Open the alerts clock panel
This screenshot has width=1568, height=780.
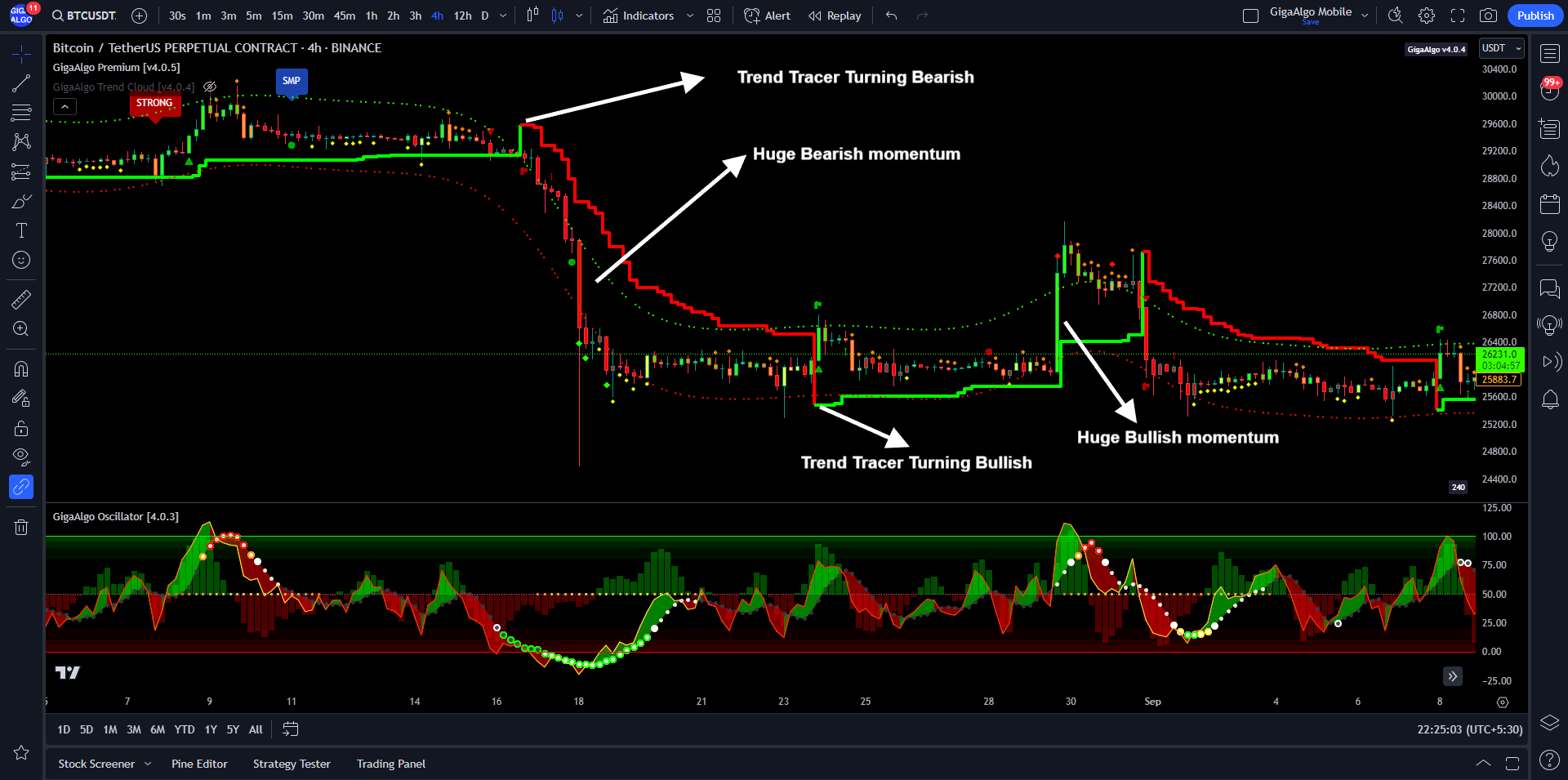pos(1549,91)
